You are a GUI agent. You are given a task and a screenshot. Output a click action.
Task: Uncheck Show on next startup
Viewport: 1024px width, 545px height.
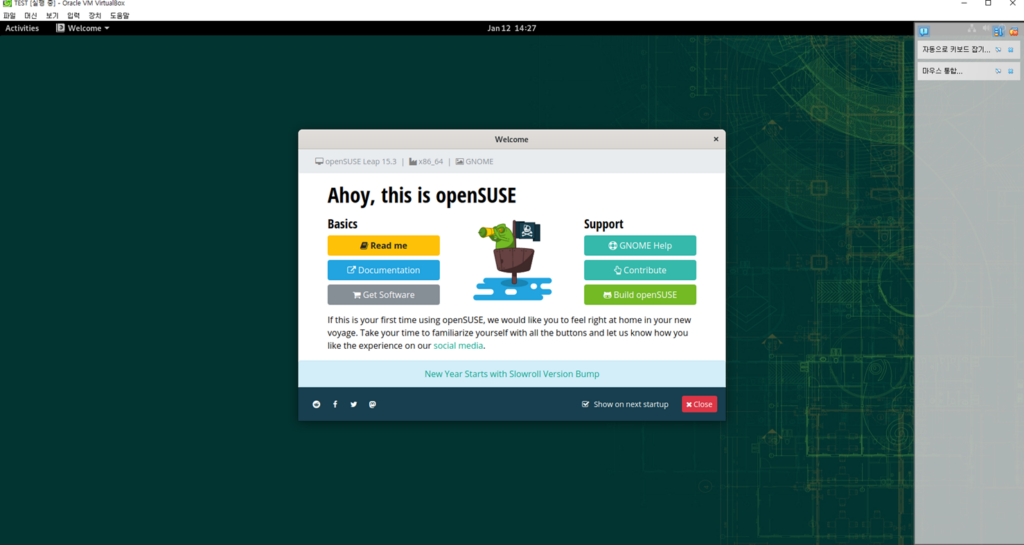585,405
